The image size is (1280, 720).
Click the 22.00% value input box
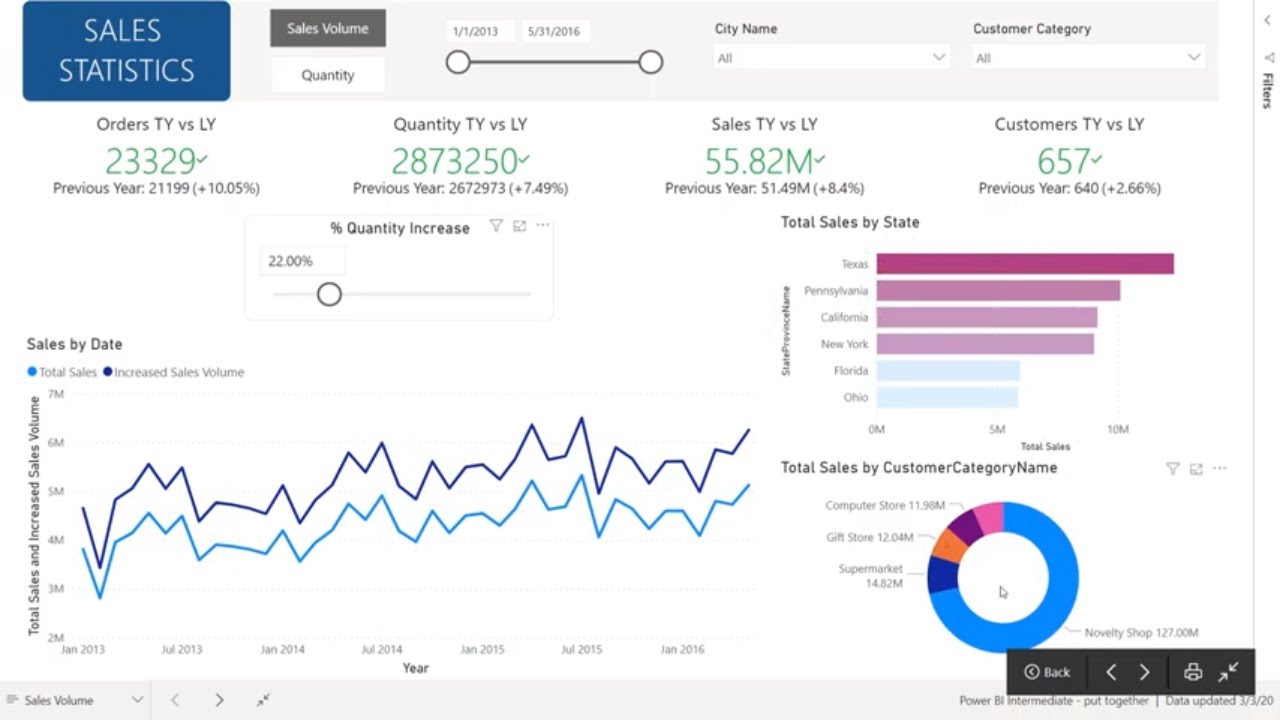pyautogui.click(x=303, y=261)
